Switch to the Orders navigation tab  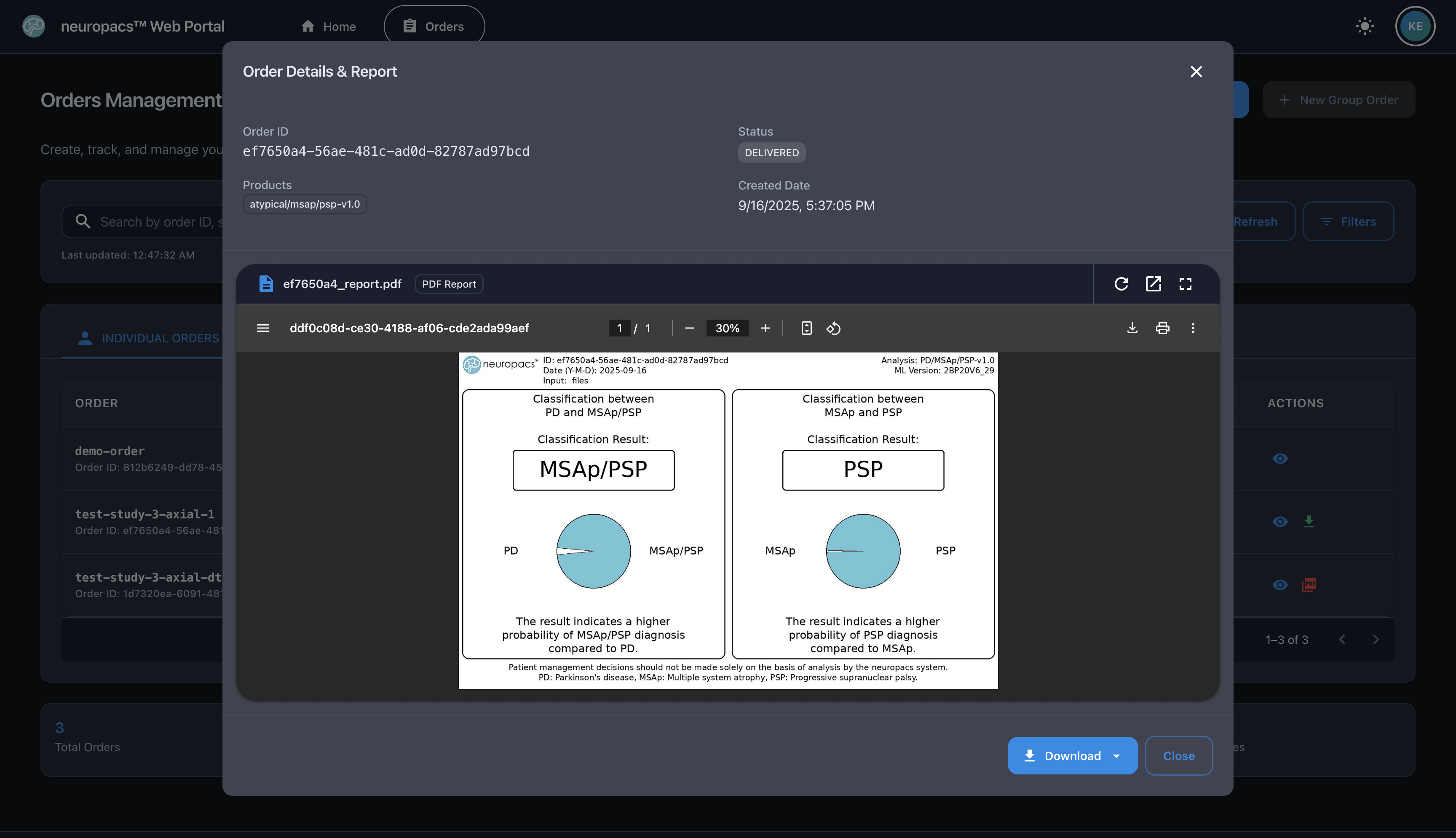(x=434, y=26)
